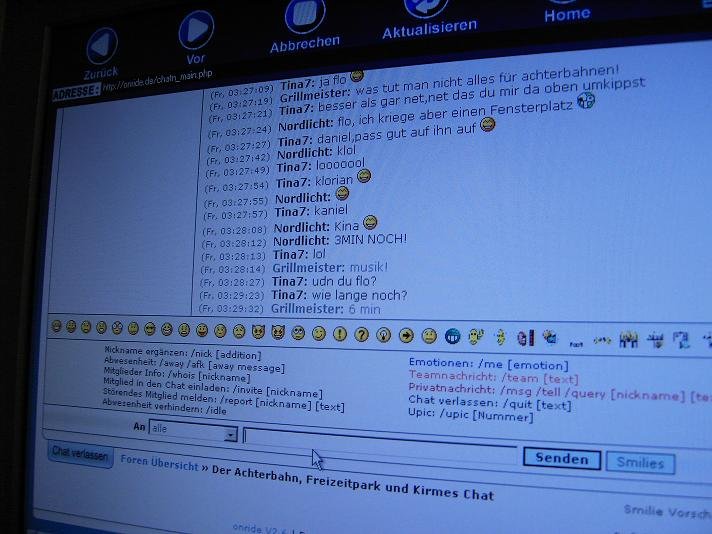Insert the first yellow smiley in row

[56, 327]
